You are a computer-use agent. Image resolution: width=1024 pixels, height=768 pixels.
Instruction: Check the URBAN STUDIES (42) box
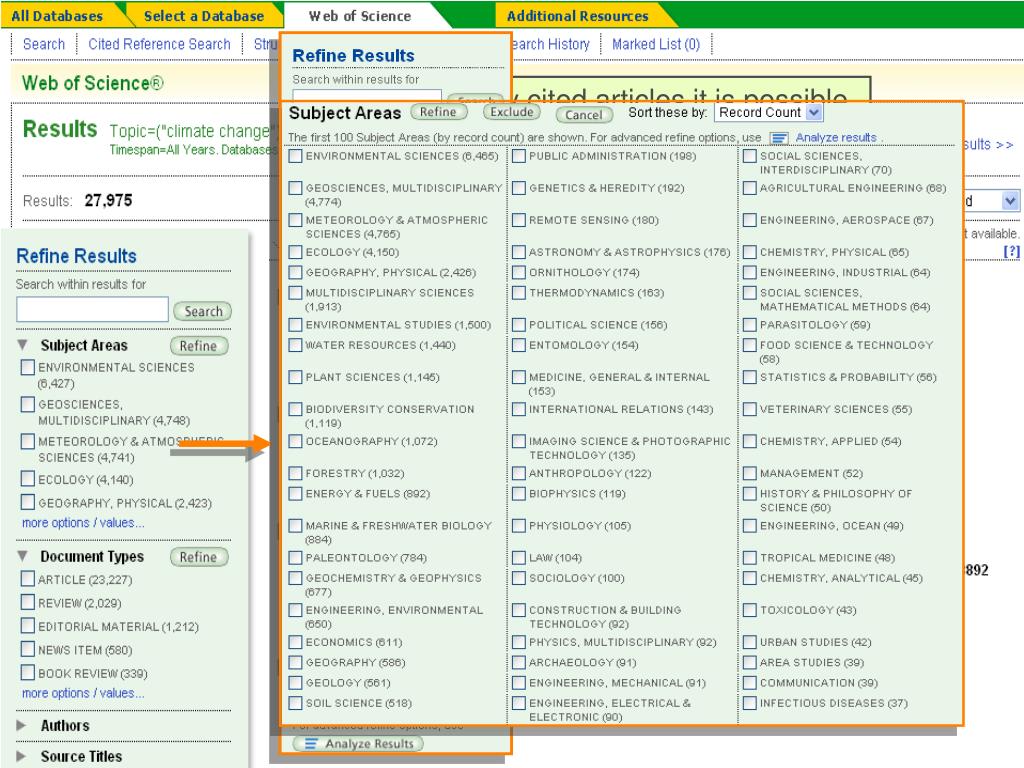(x=750, y=643)
